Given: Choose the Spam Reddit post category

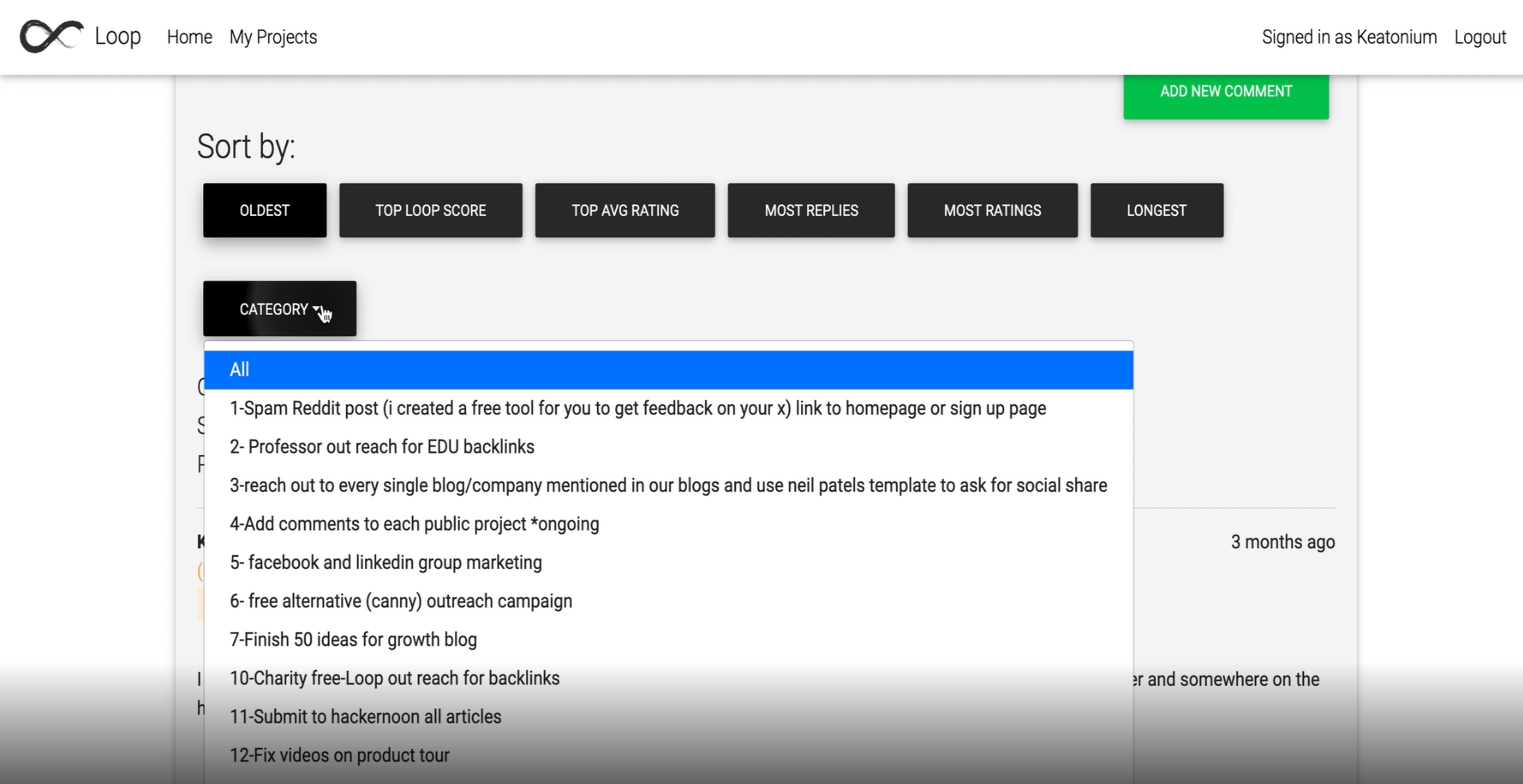Looking at the screenshot, I should coord(669,409).
